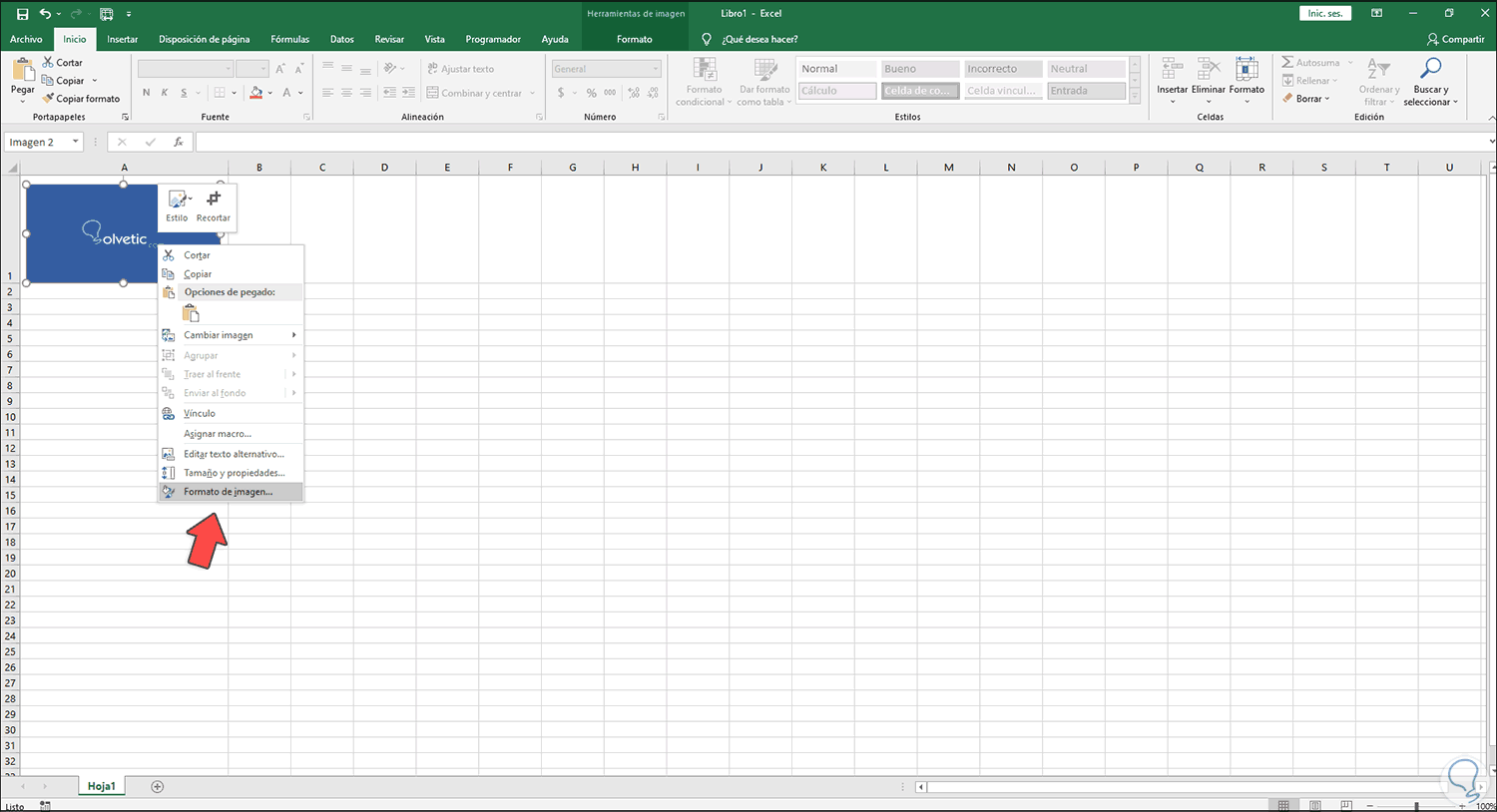Apply the Neutral cell style
Viewport: 1497px width, 812px height.
click(x=1086, y=69)
